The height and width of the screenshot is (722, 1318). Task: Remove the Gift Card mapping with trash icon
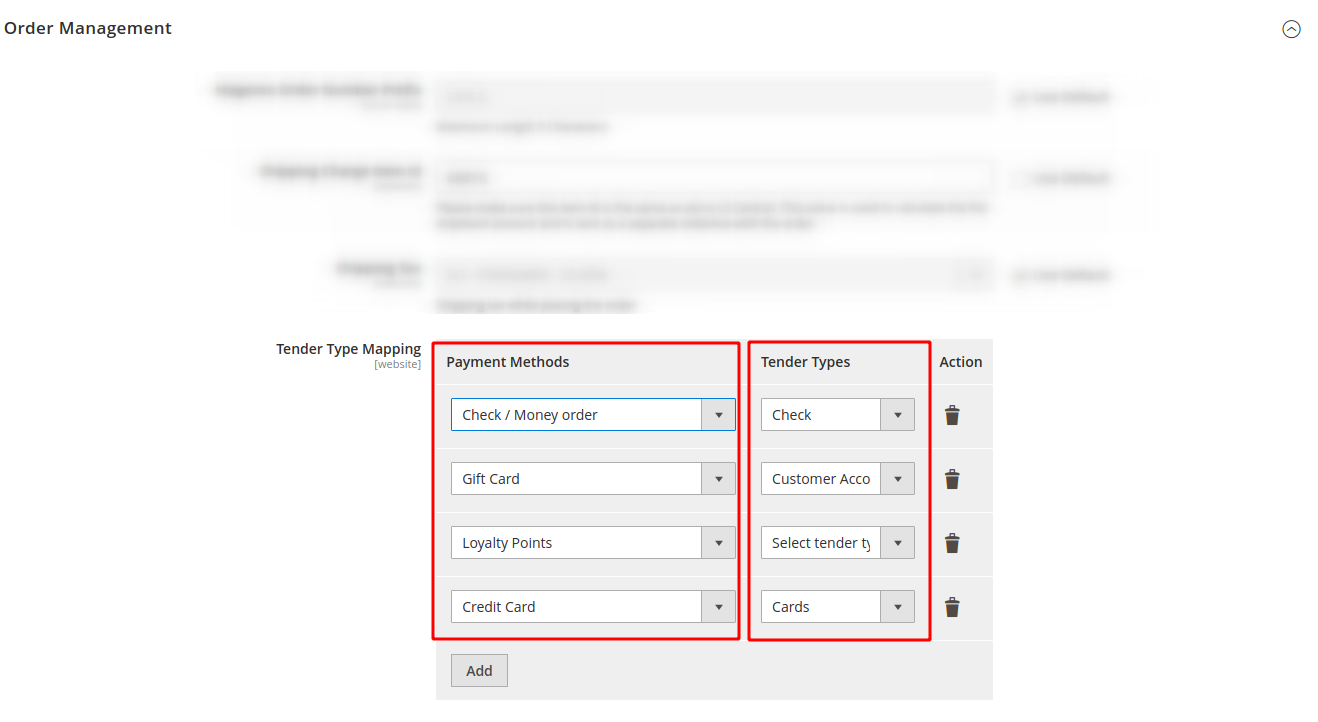pyautogui.click(x=952, y=479)
